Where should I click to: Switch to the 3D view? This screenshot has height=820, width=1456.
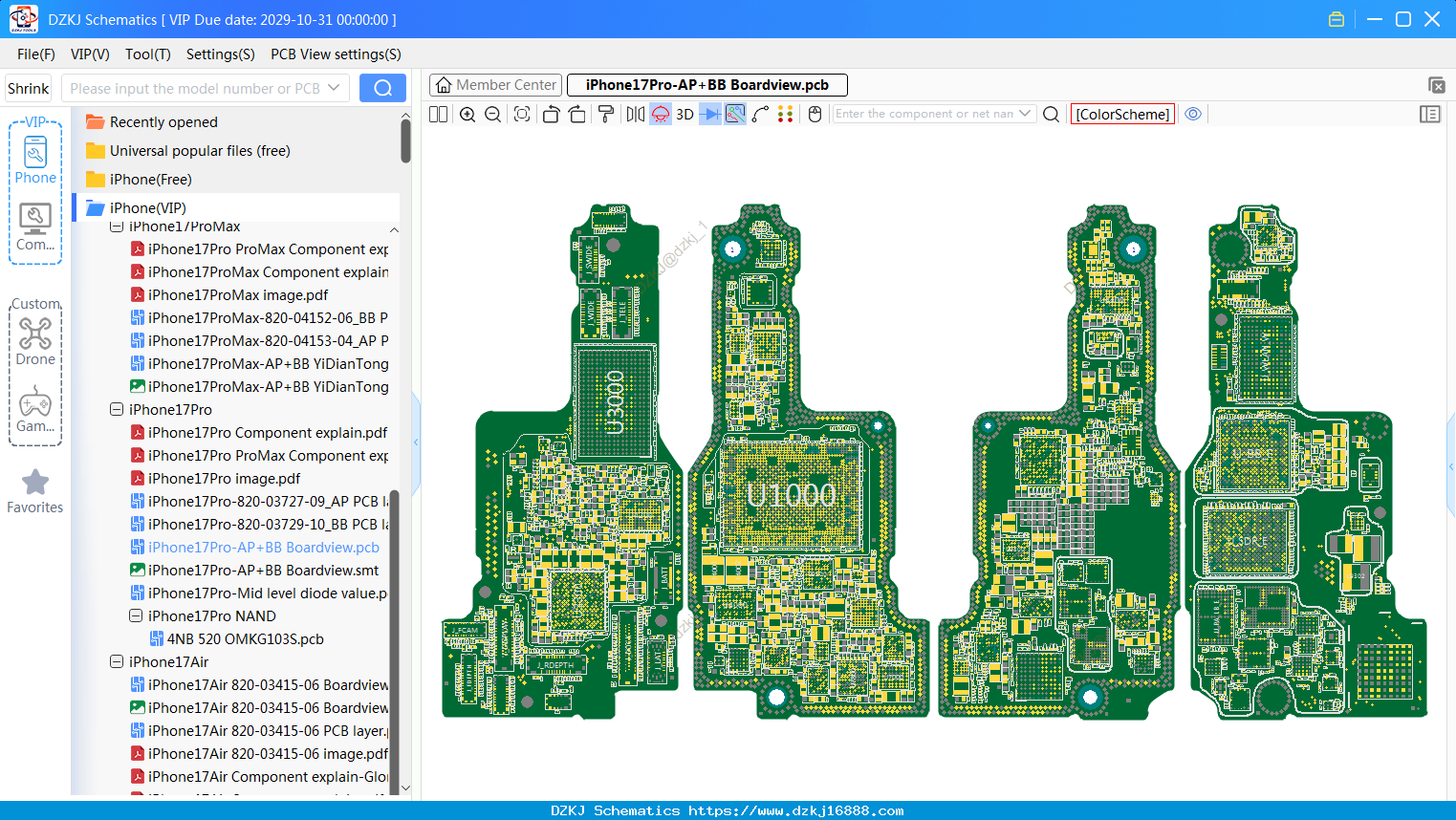685,114
